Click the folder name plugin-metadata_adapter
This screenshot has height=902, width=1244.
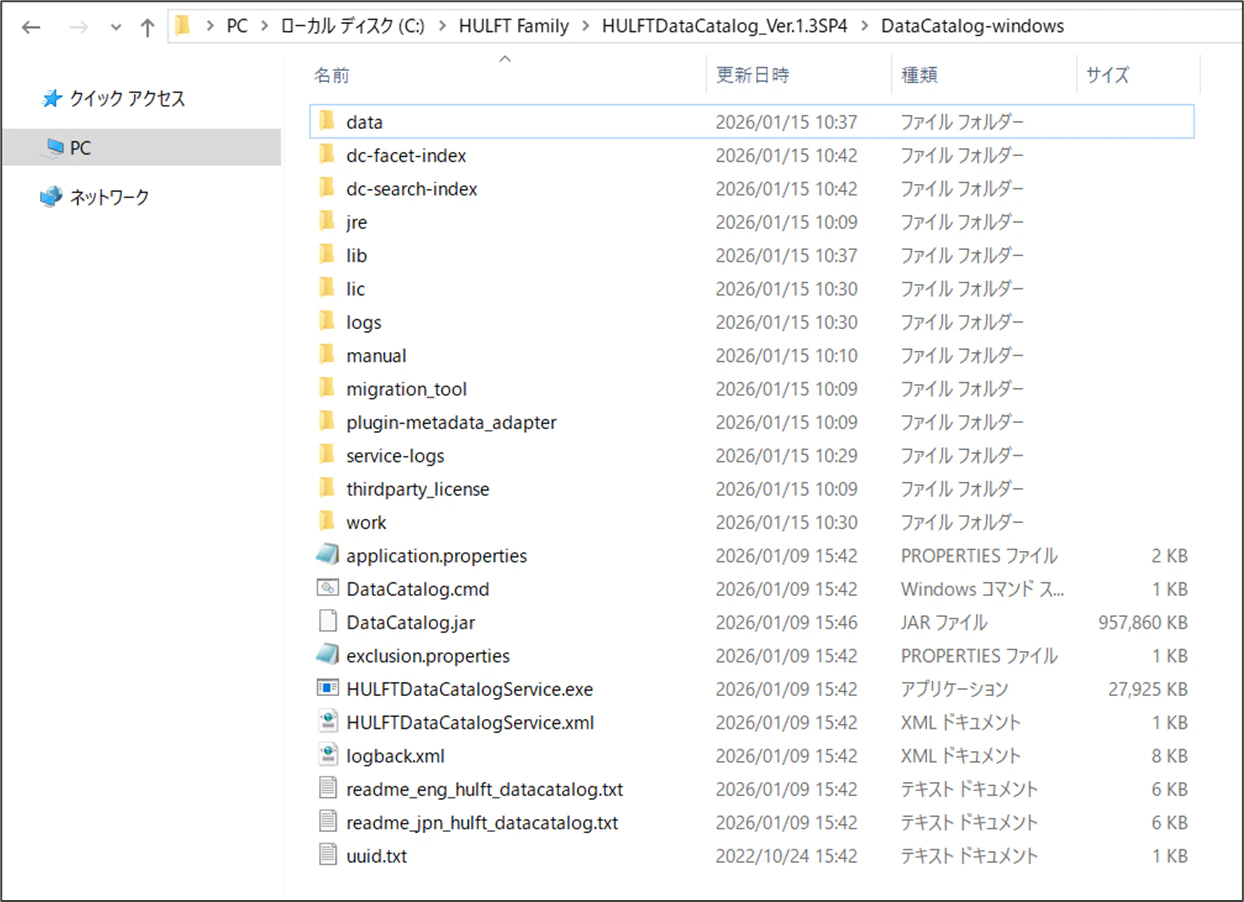coord(451,422)
